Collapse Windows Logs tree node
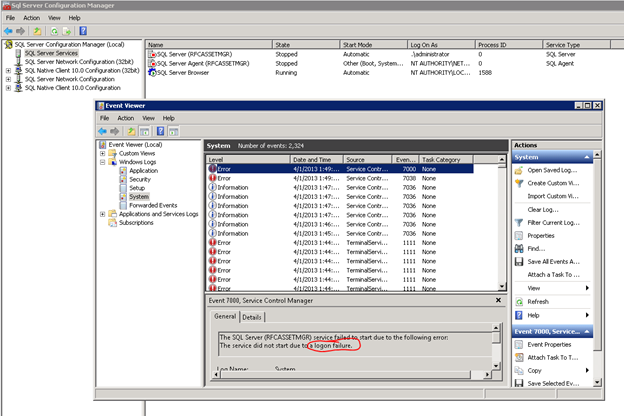 tap(103, 162)
